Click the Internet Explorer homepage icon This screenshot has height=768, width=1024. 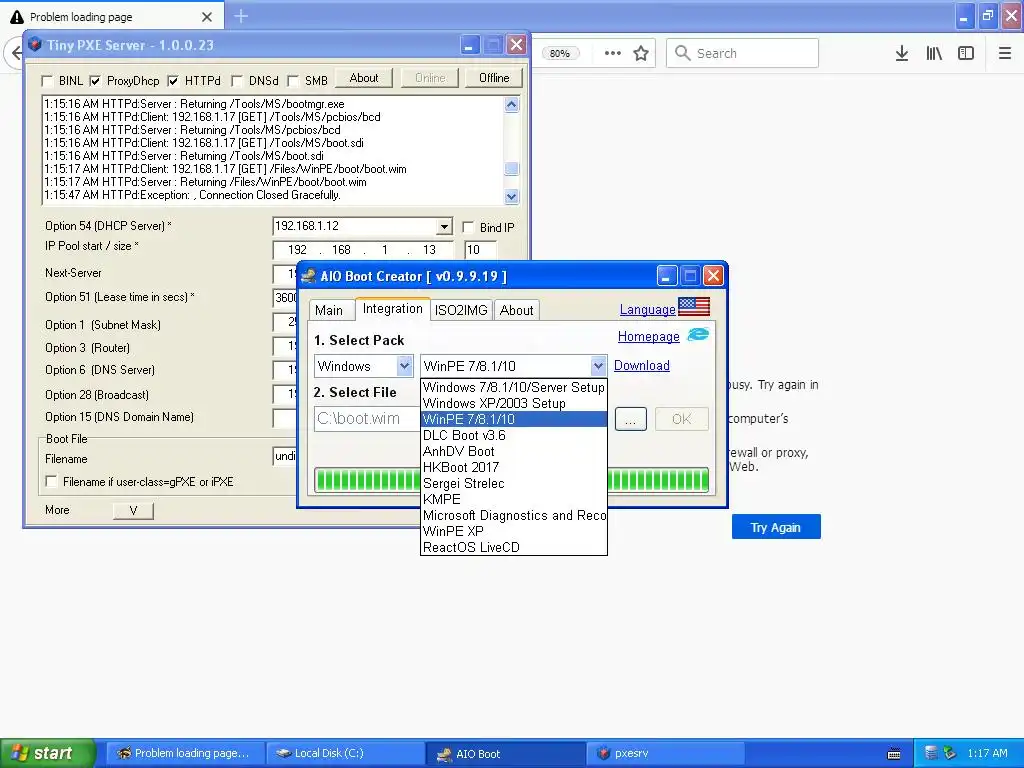698,335
